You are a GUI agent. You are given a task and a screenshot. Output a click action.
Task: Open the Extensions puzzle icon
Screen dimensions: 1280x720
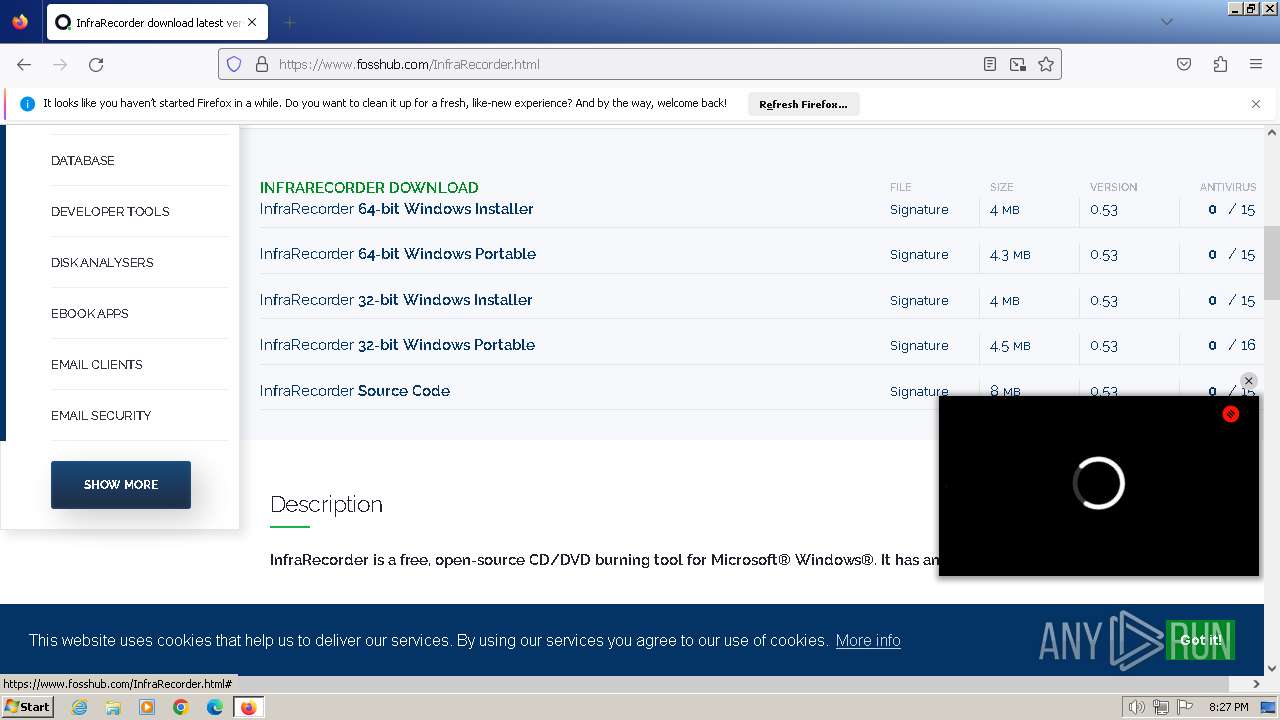coord(1220,64)
